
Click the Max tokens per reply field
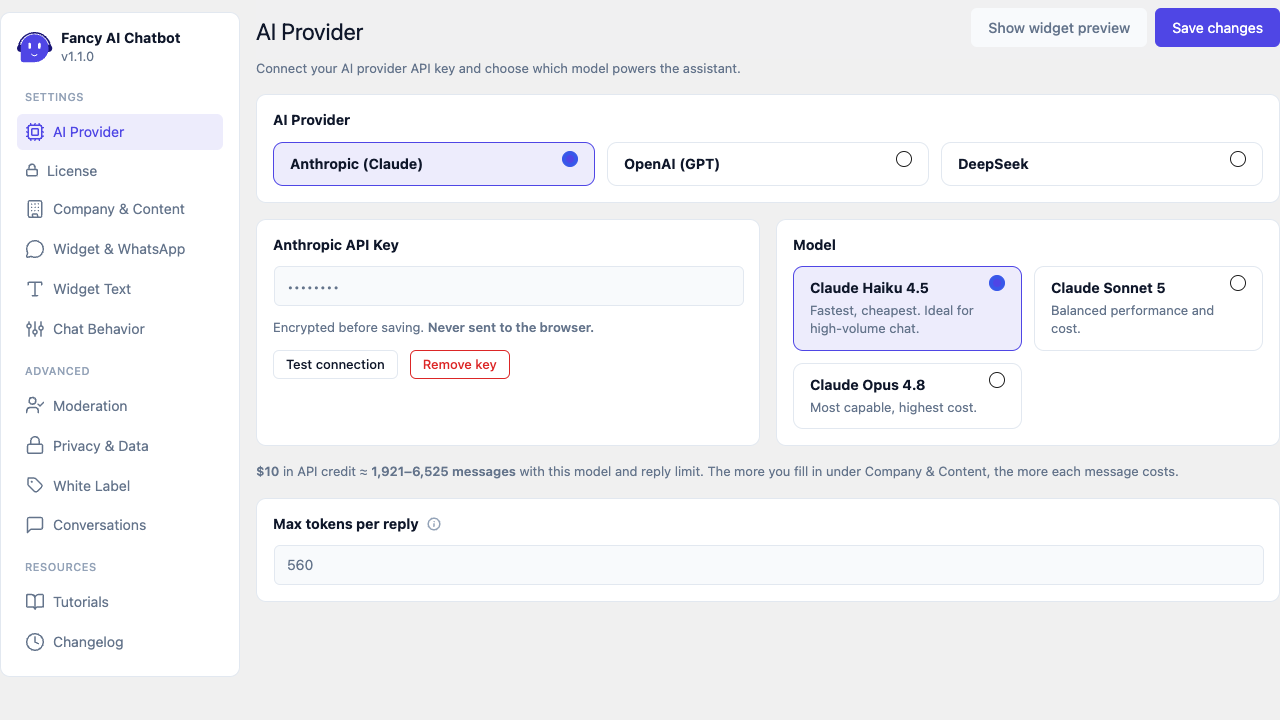pyautogui.click(x=768, y=565)
